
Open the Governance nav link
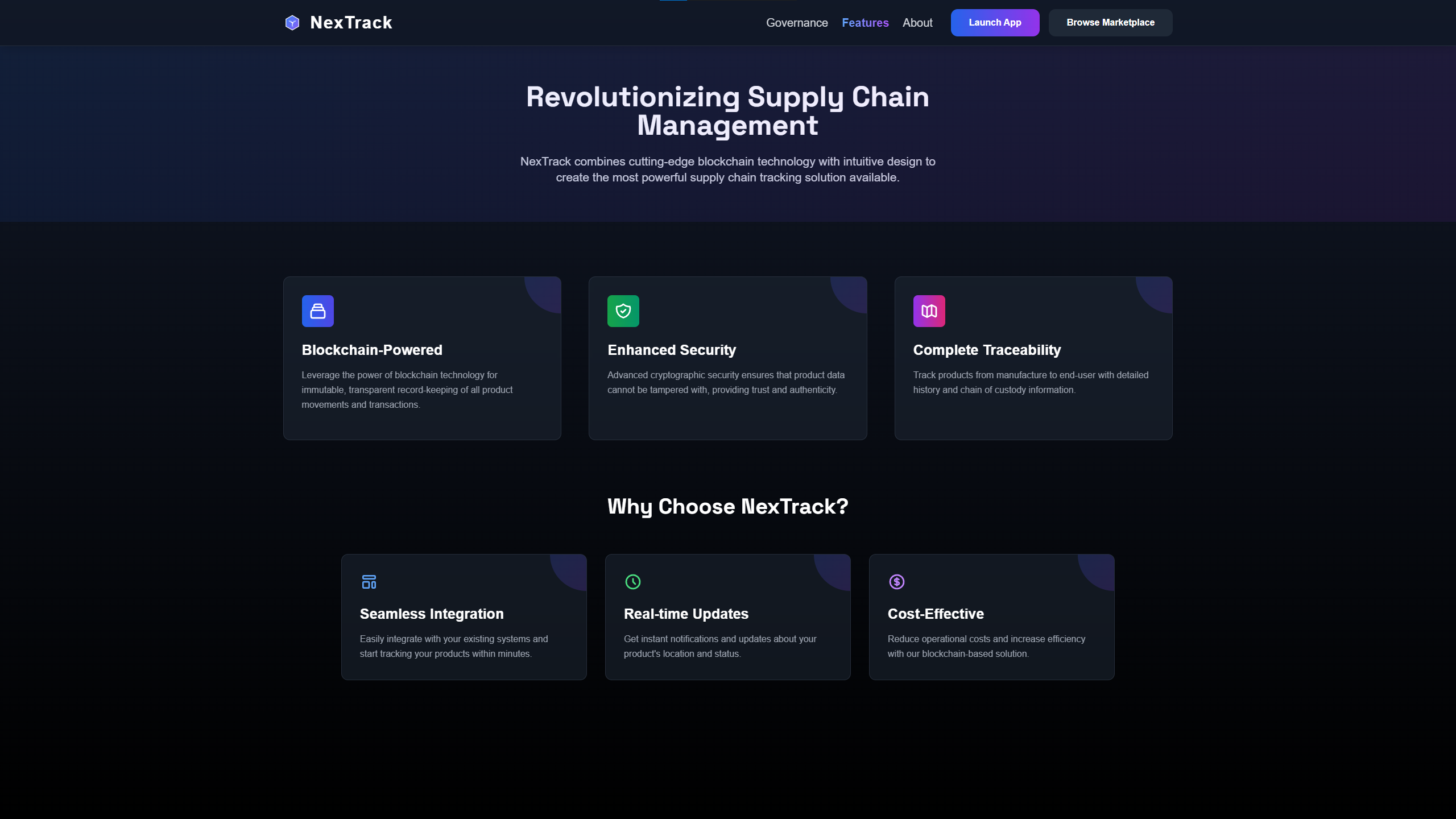pyautogui.click(x=796, y=23)
